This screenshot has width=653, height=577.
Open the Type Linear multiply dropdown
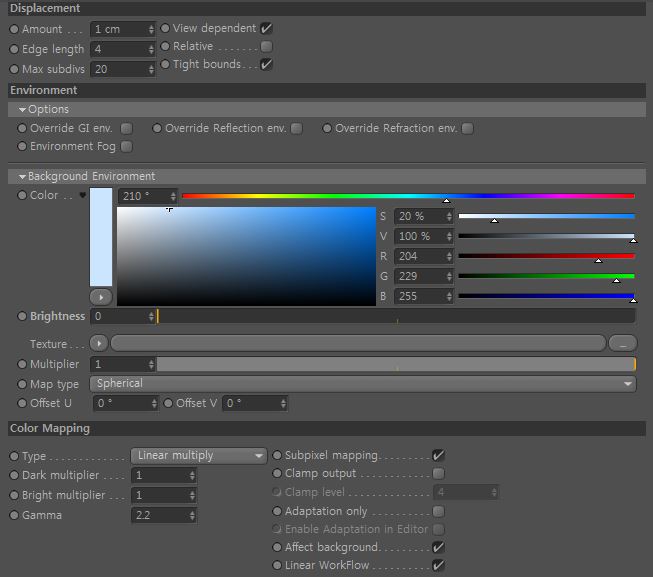[199, 456]
